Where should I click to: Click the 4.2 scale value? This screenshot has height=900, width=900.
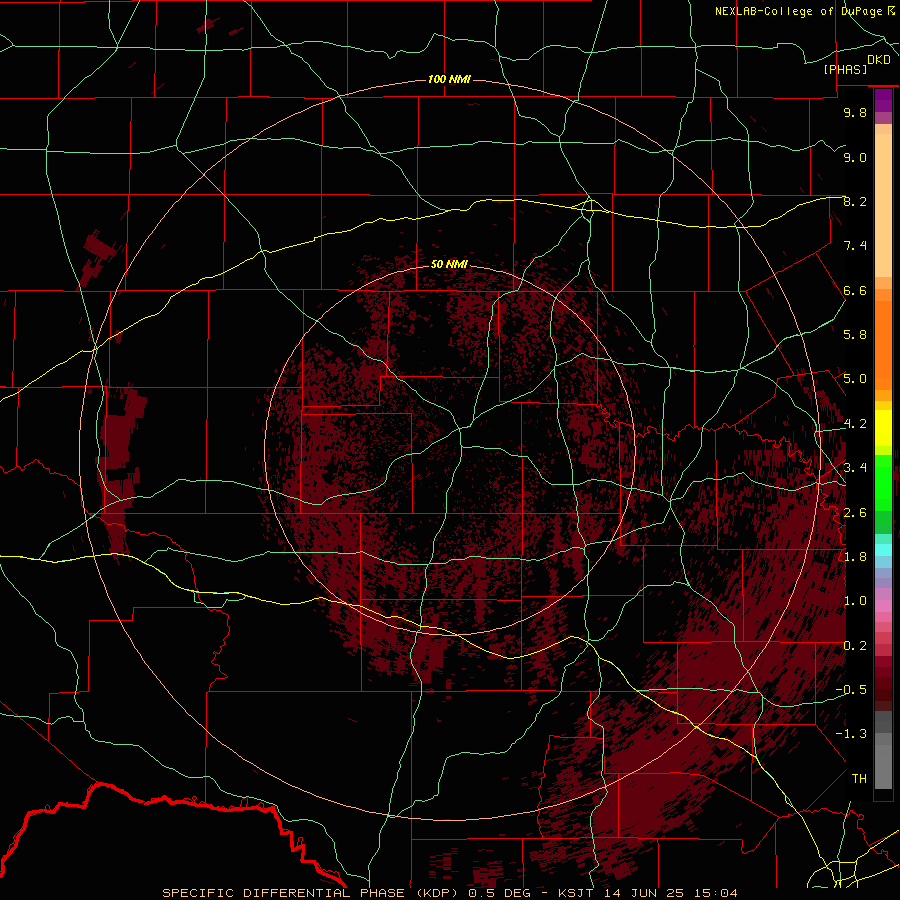coord(855,424)
